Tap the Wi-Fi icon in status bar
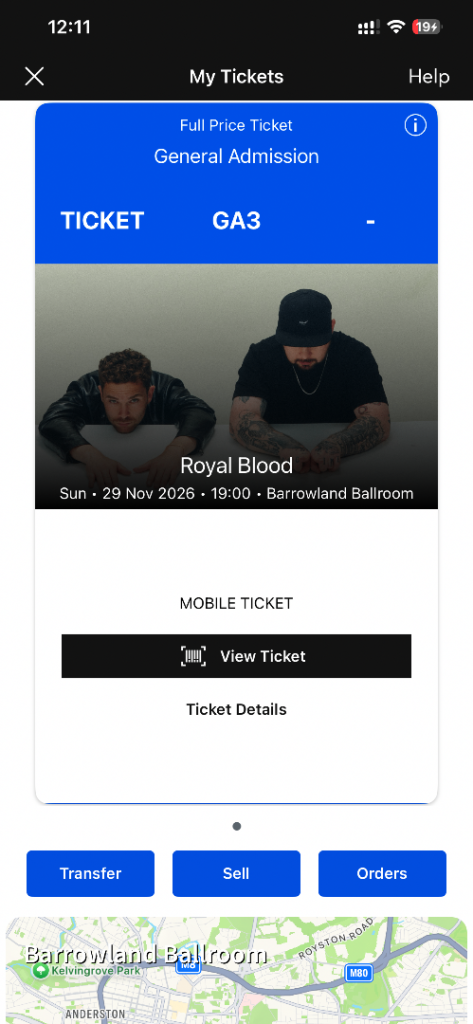Image resolution: width=473 pixels, height=1024 pixels. pos(395,27)
